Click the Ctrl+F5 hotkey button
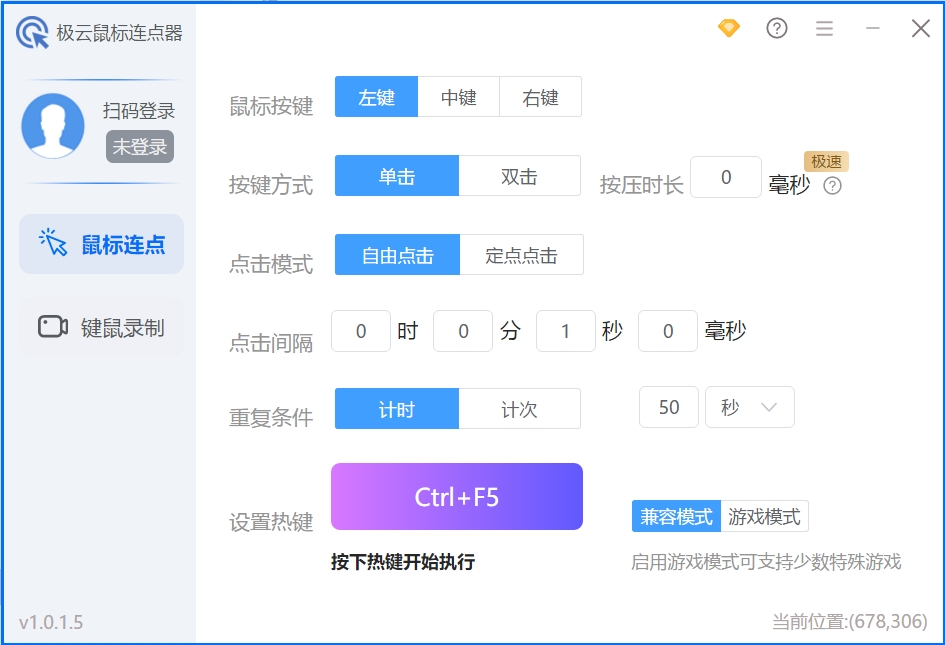 coord(457,497)
